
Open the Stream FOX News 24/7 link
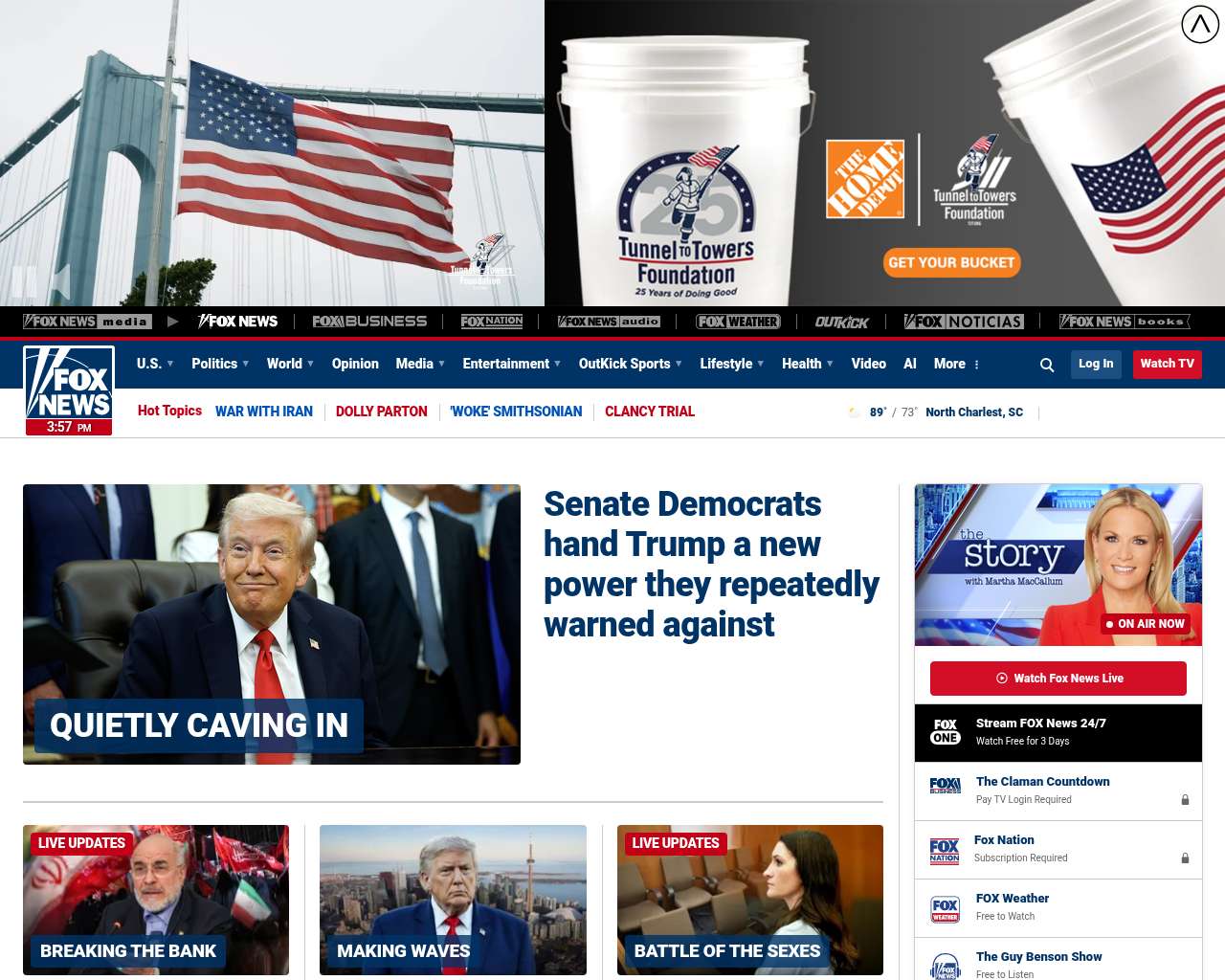1041,724
